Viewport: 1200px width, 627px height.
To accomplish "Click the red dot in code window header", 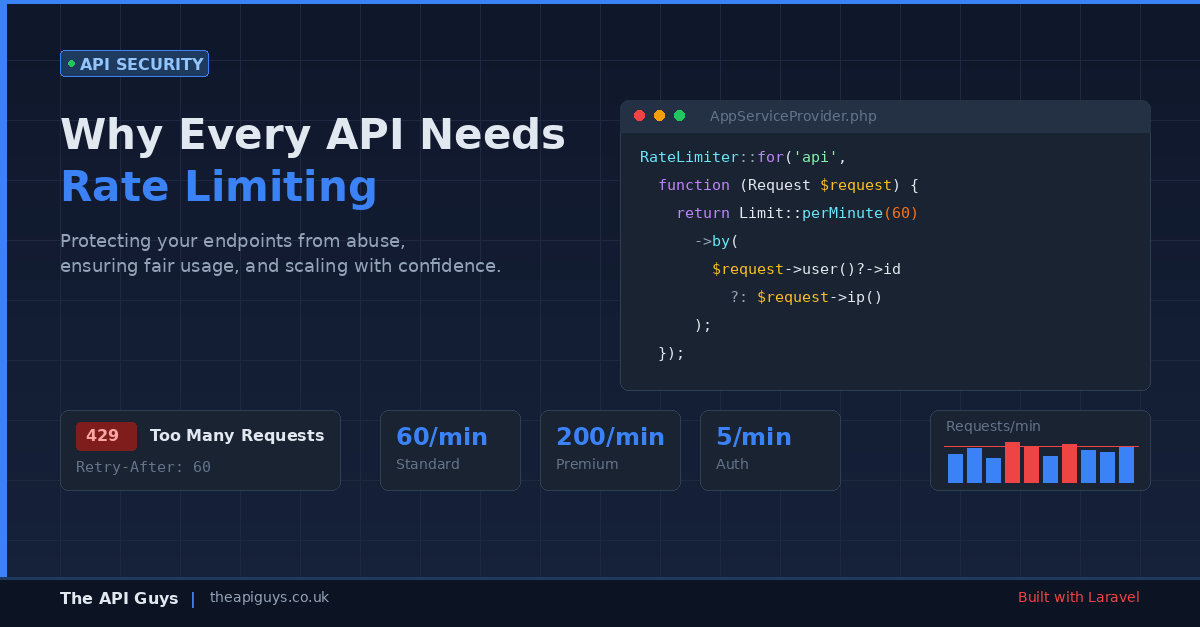I will pyautogui.click(x=640, y=116).
